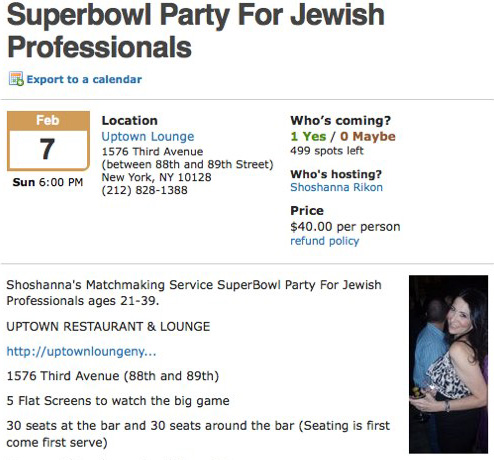Click the host photo thumbnail

448,364
